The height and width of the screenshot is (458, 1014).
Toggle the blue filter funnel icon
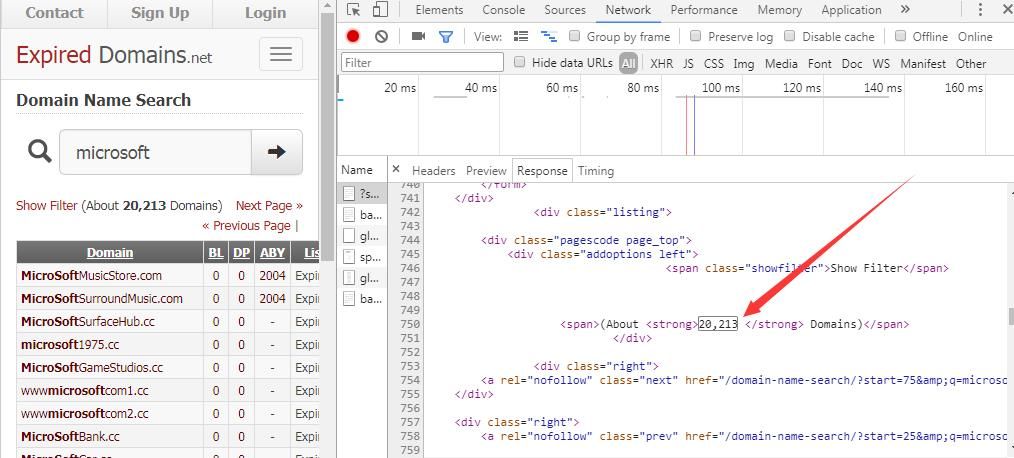click(446, 37)
